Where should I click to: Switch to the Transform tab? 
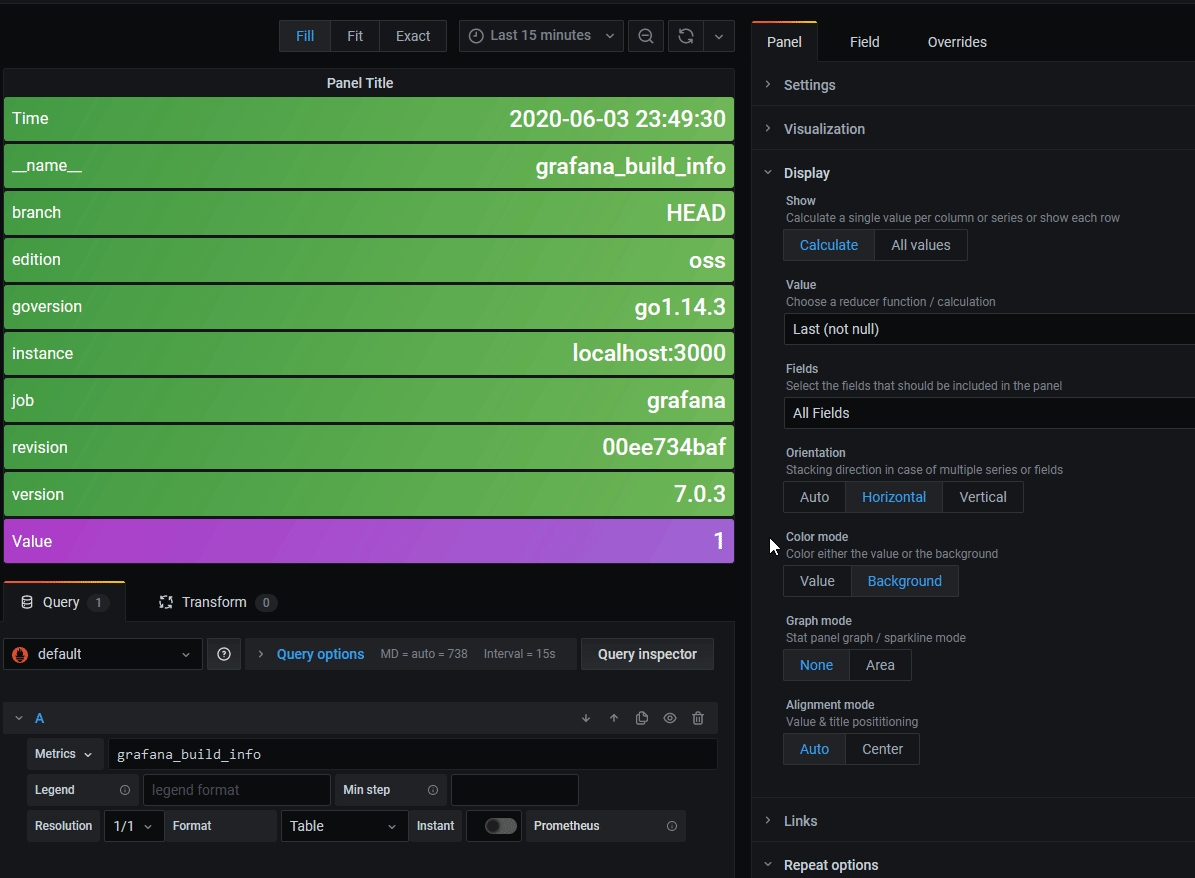(216, 601)
